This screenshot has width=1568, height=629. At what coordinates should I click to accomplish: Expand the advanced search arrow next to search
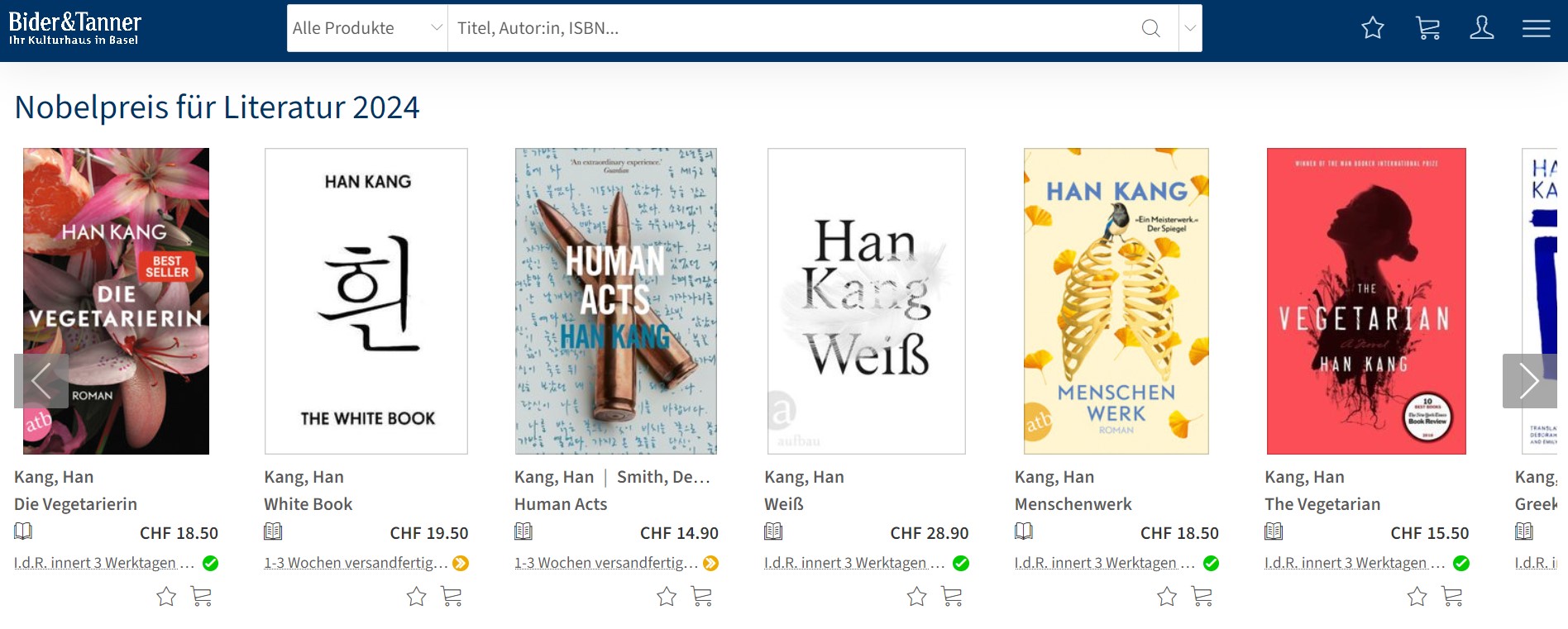[x=1190, y=28]
